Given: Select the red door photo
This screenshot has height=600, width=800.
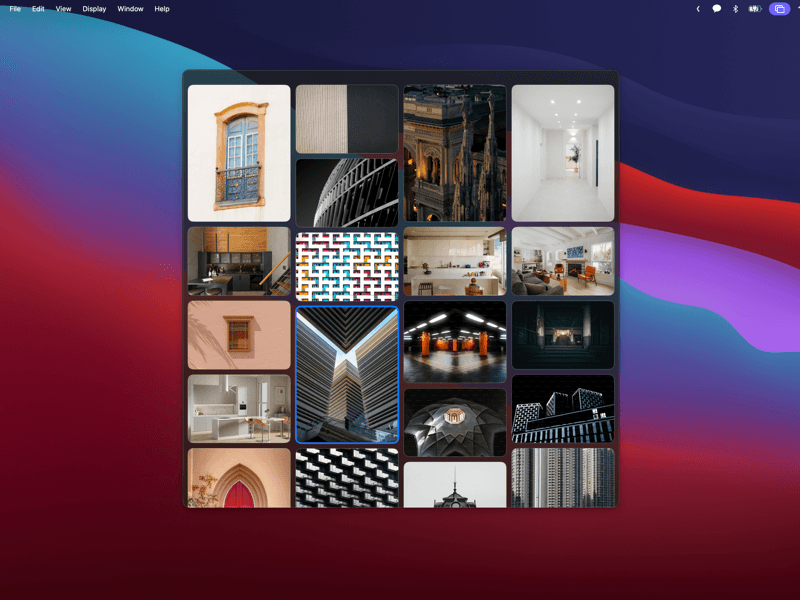Looking at the screenshot, I should [238, 480].
